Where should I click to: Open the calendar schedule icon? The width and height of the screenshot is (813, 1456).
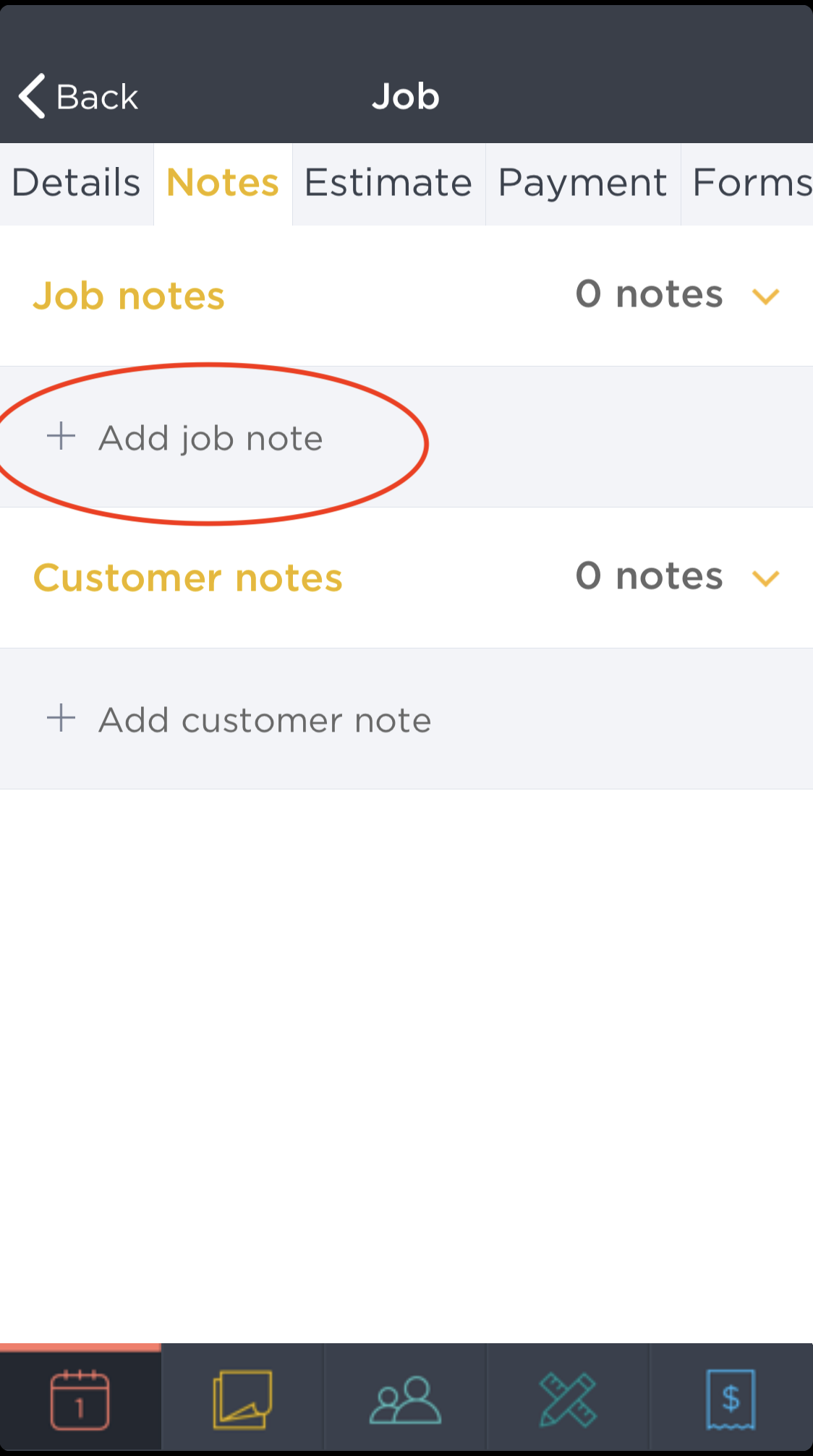[80, 1400]
